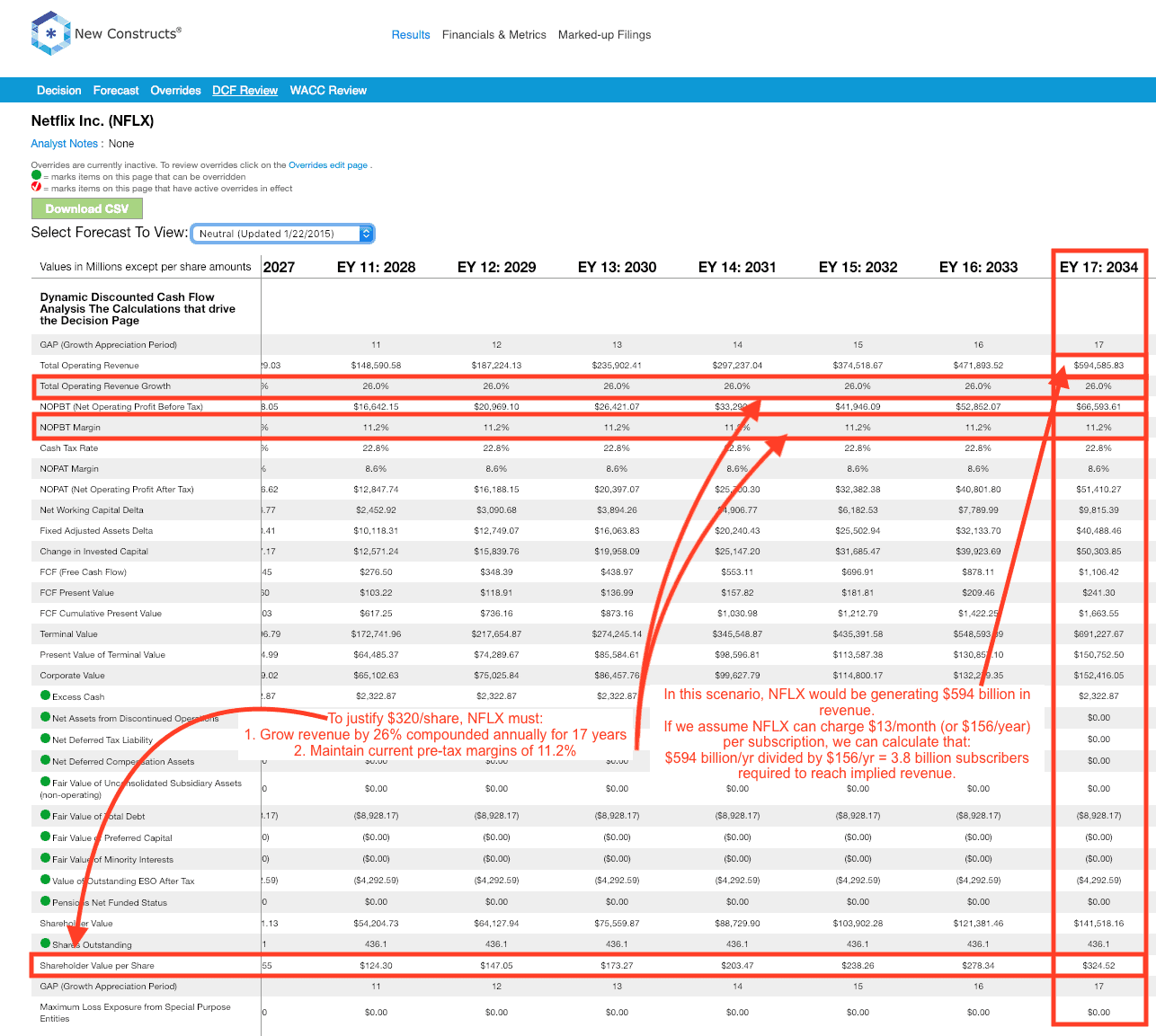The image size is (1156, 1036).
Task: Click the Net Working Capital Delta row label
Action: (92, 510)
